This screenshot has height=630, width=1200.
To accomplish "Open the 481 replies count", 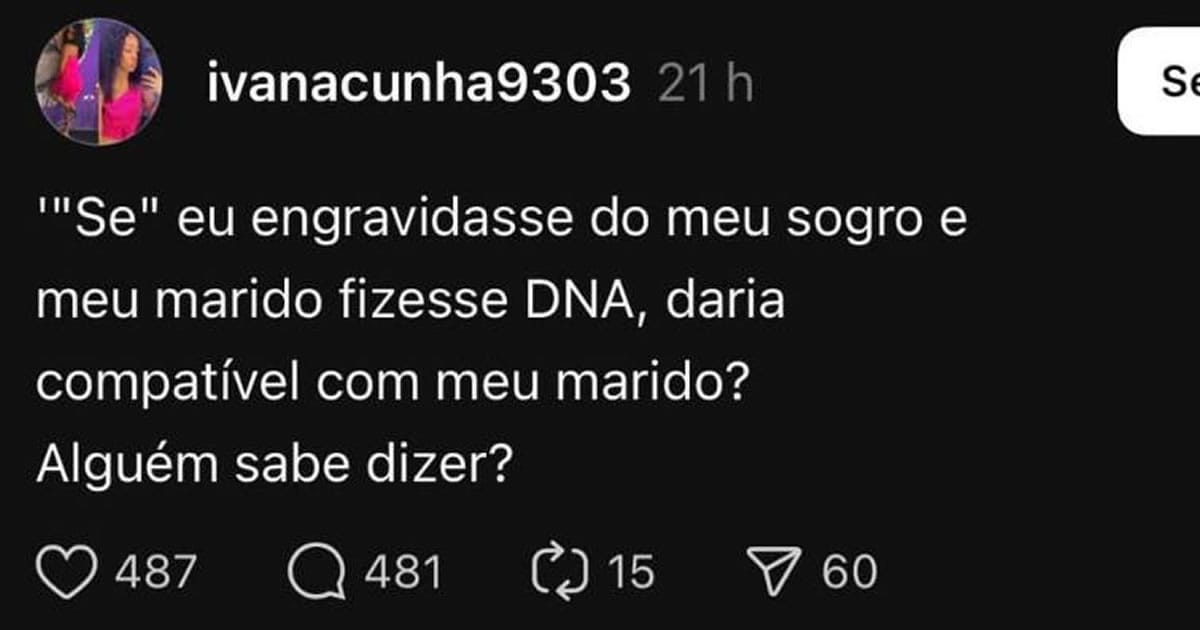I will click(402, 573).
